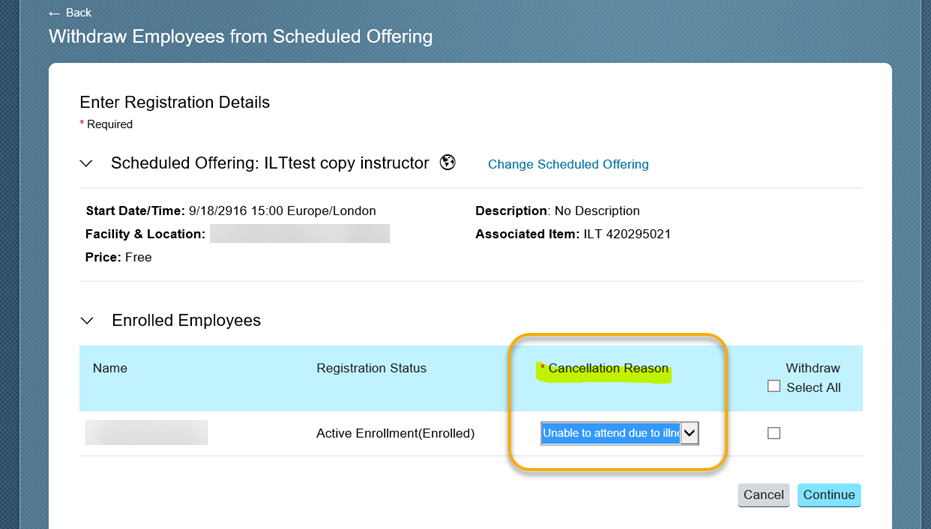Screen dimensions: 931x529
Task: Open the Cancellation Reason dropdown
Action: [619, 433]
